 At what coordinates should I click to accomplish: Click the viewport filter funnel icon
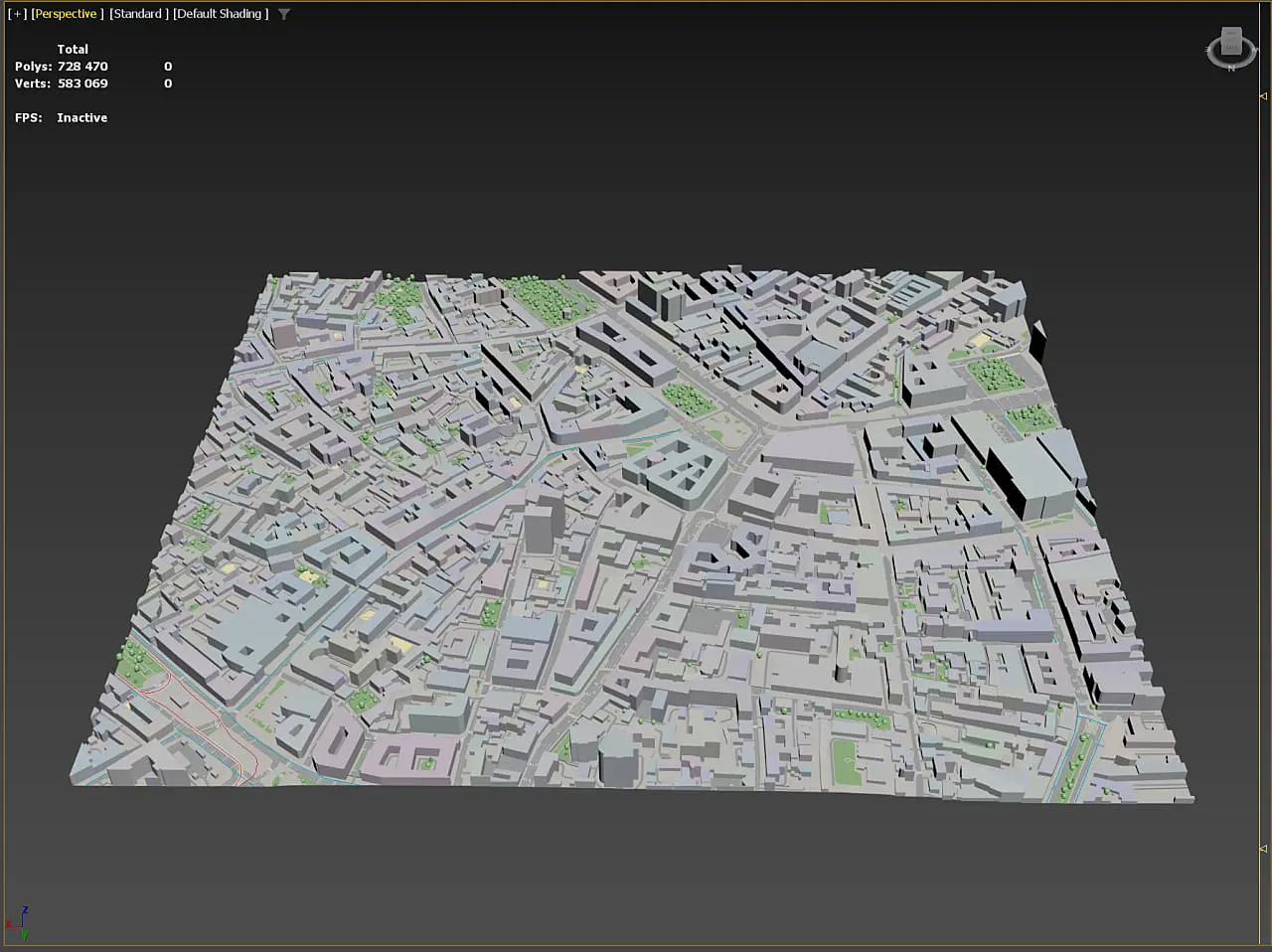click(x=284, y=14)
